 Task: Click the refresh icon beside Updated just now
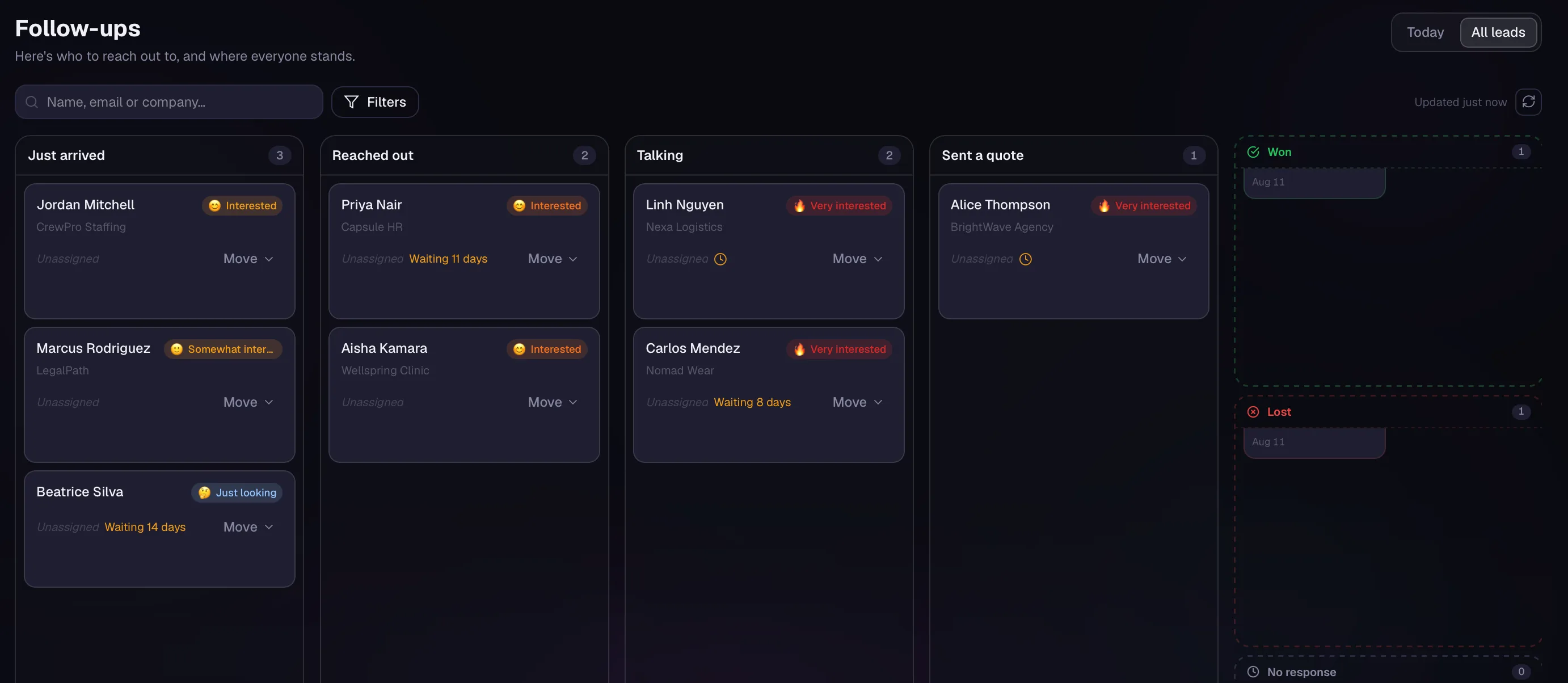[x=1528, y=102]
